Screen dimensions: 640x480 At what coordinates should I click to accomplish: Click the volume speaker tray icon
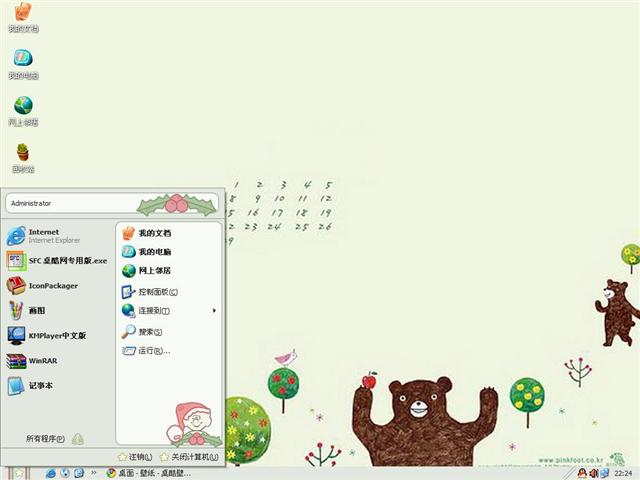[594, 473]
